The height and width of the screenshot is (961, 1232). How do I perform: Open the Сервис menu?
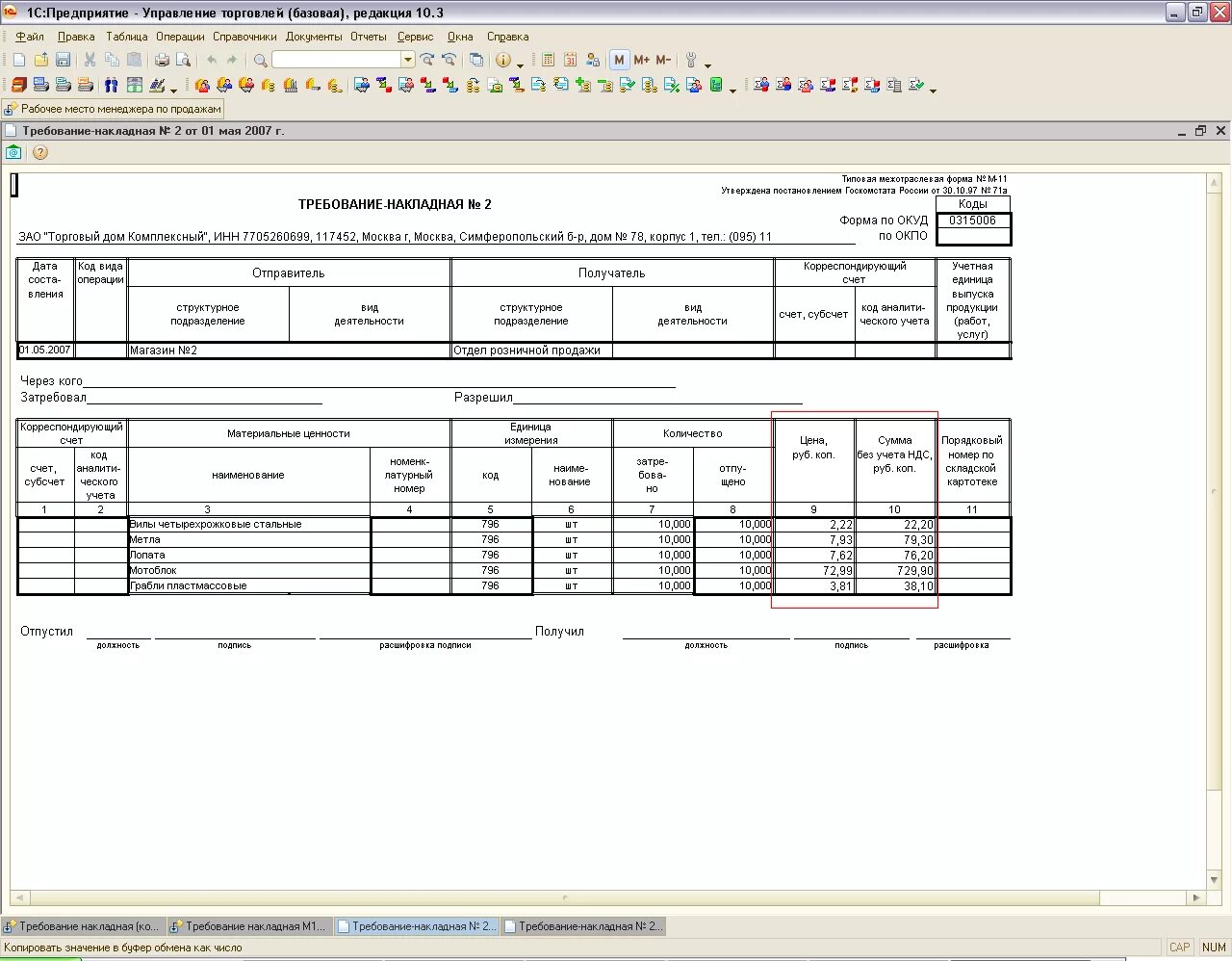[x=416, y=37]
